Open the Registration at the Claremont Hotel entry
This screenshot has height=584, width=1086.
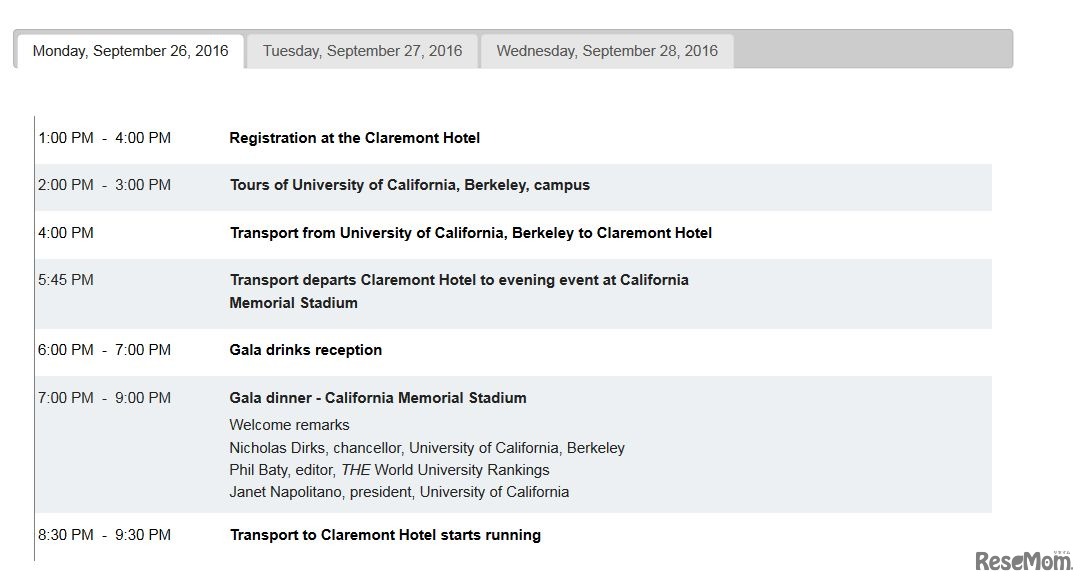pyautogui.click(x=355, y=137)
